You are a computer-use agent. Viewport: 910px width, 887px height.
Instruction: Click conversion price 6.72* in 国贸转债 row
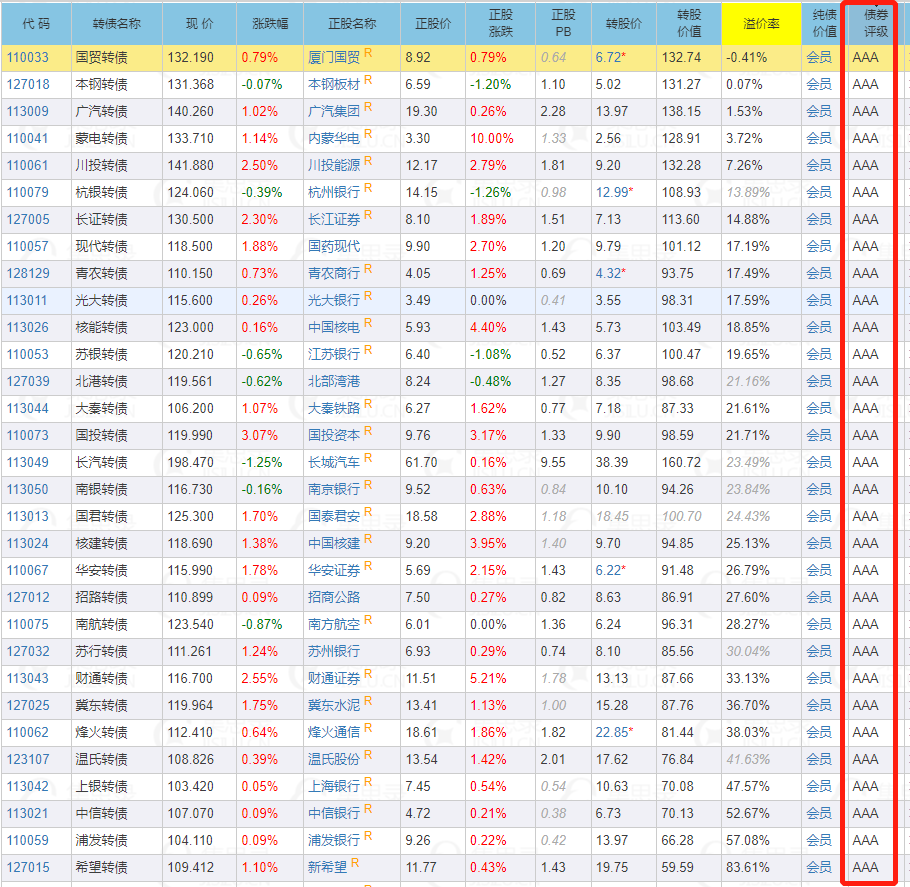point(611,57)
